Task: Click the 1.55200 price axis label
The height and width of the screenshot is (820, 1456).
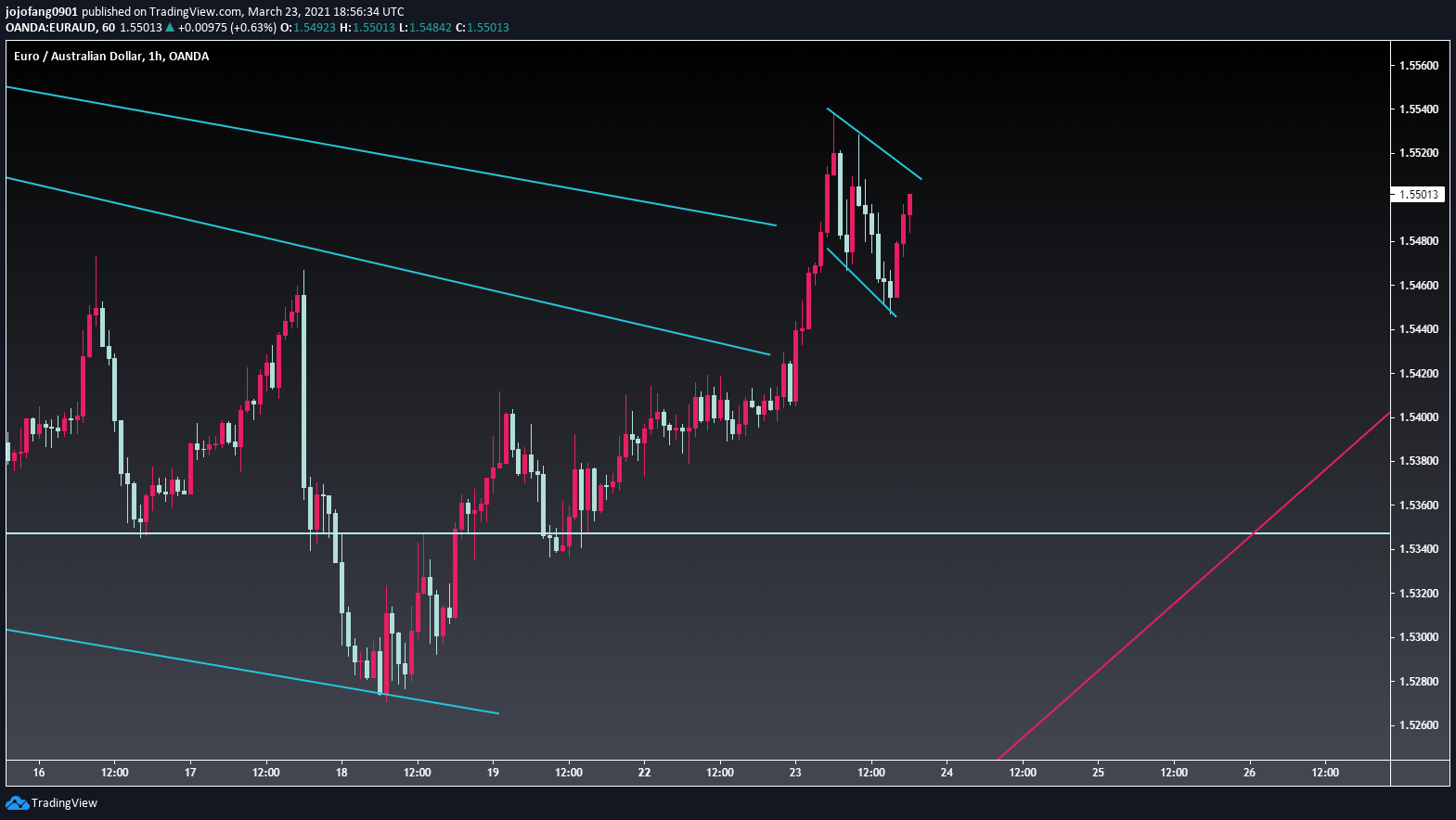Action: pos(1419,152)
